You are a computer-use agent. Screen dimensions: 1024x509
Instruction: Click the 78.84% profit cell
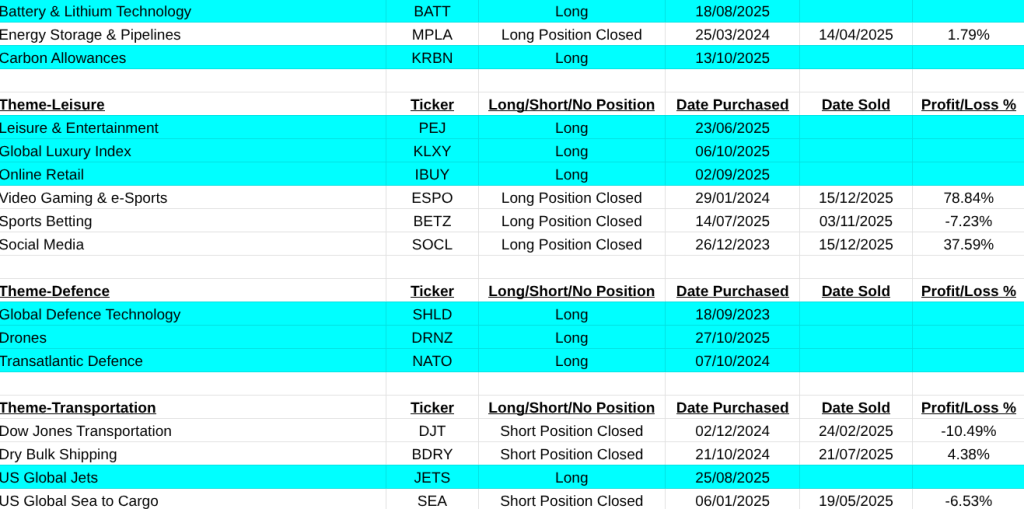968,198
